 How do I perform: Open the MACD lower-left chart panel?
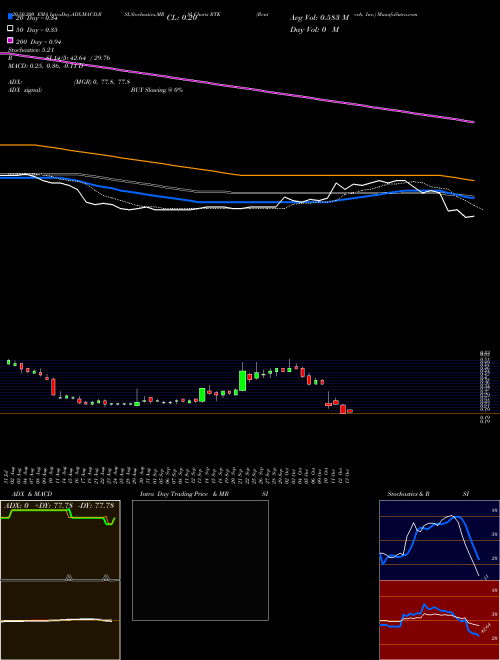(x=60, y=620)
